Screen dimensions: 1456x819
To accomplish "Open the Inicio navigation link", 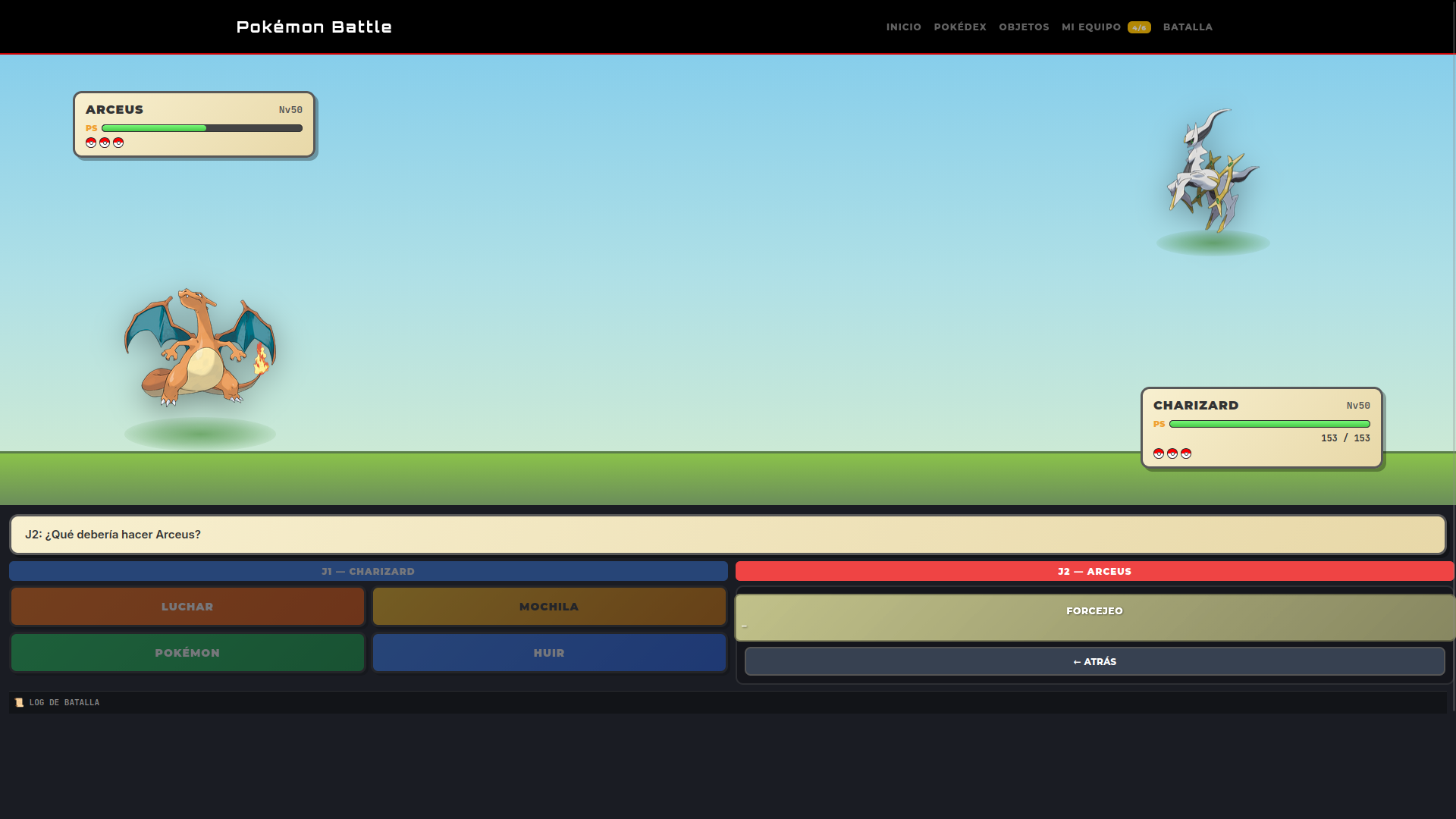I will 904,27.
